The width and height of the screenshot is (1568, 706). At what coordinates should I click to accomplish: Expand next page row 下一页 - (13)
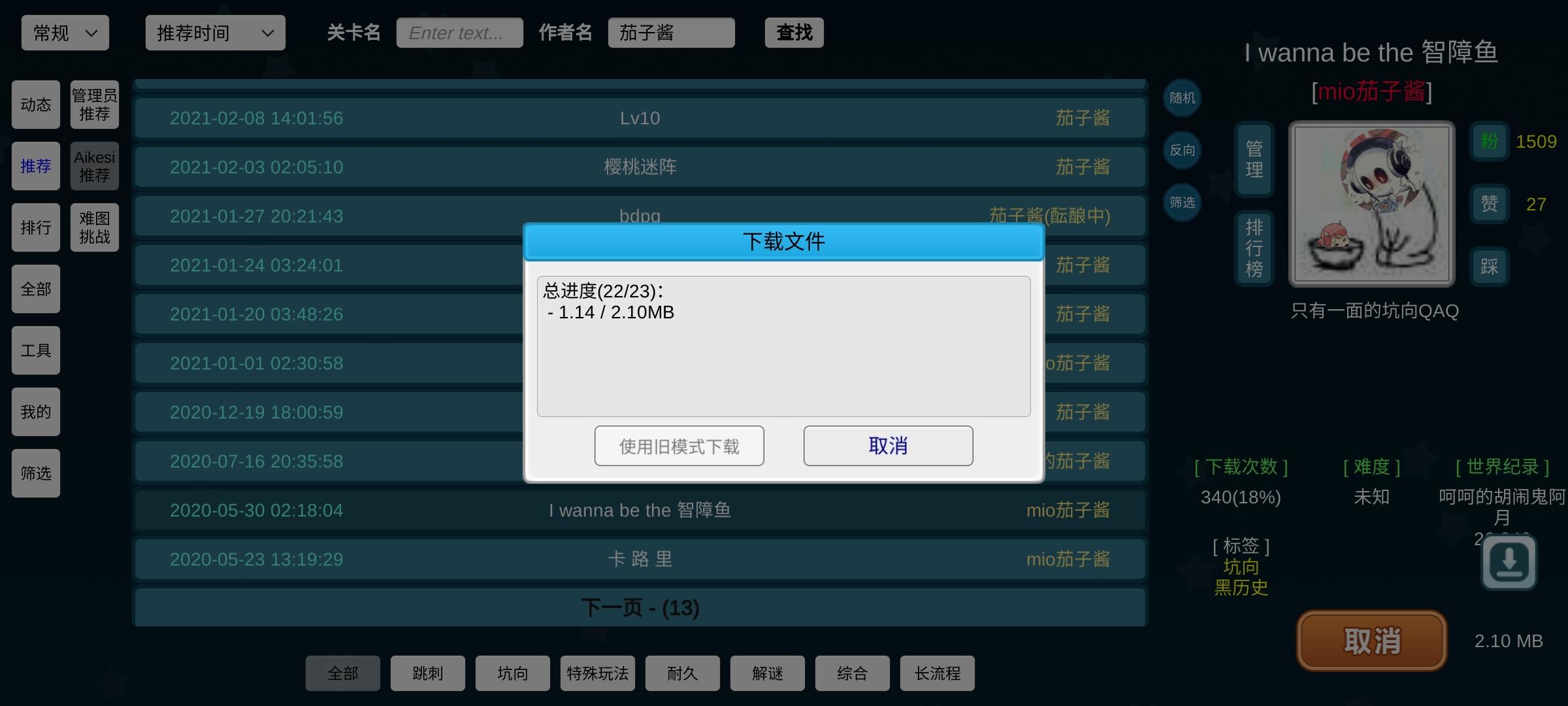click(640, 608)
